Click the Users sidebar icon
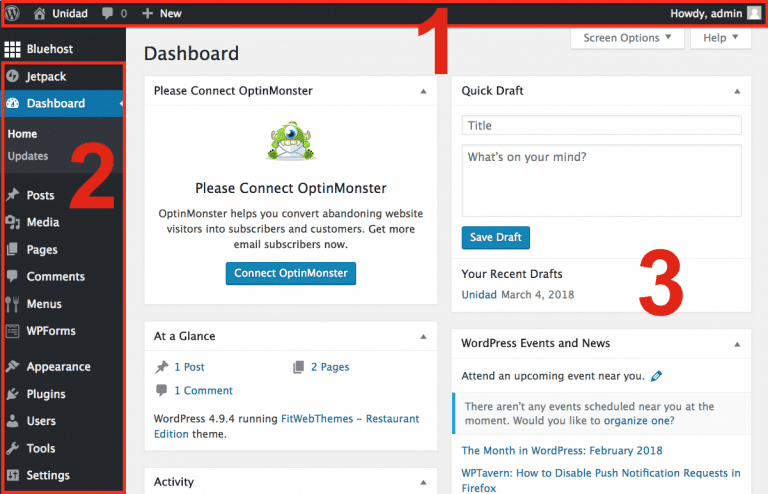768x494 pixels. [x=12, y=421]
